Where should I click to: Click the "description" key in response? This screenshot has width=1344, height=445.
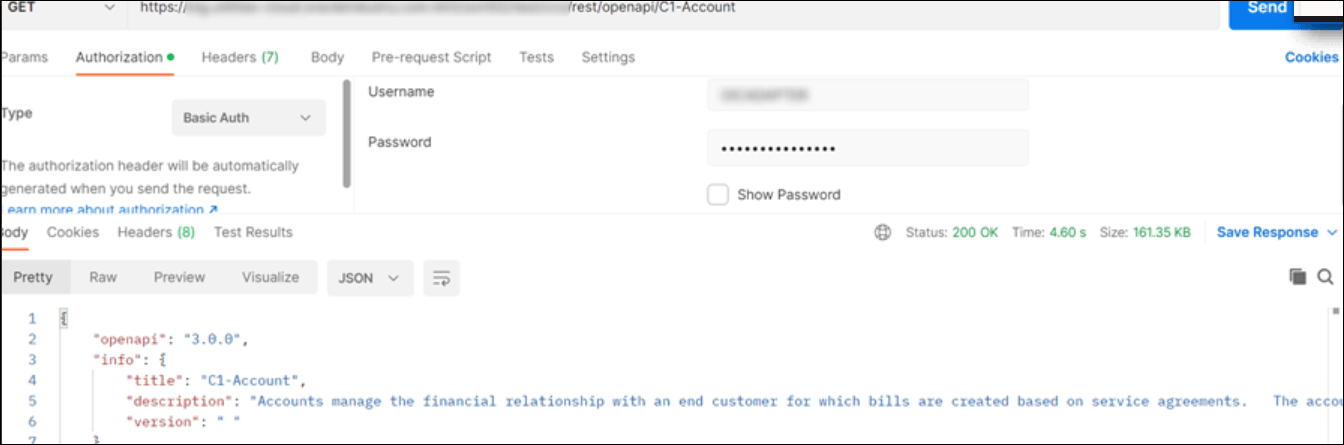(181, 401)
